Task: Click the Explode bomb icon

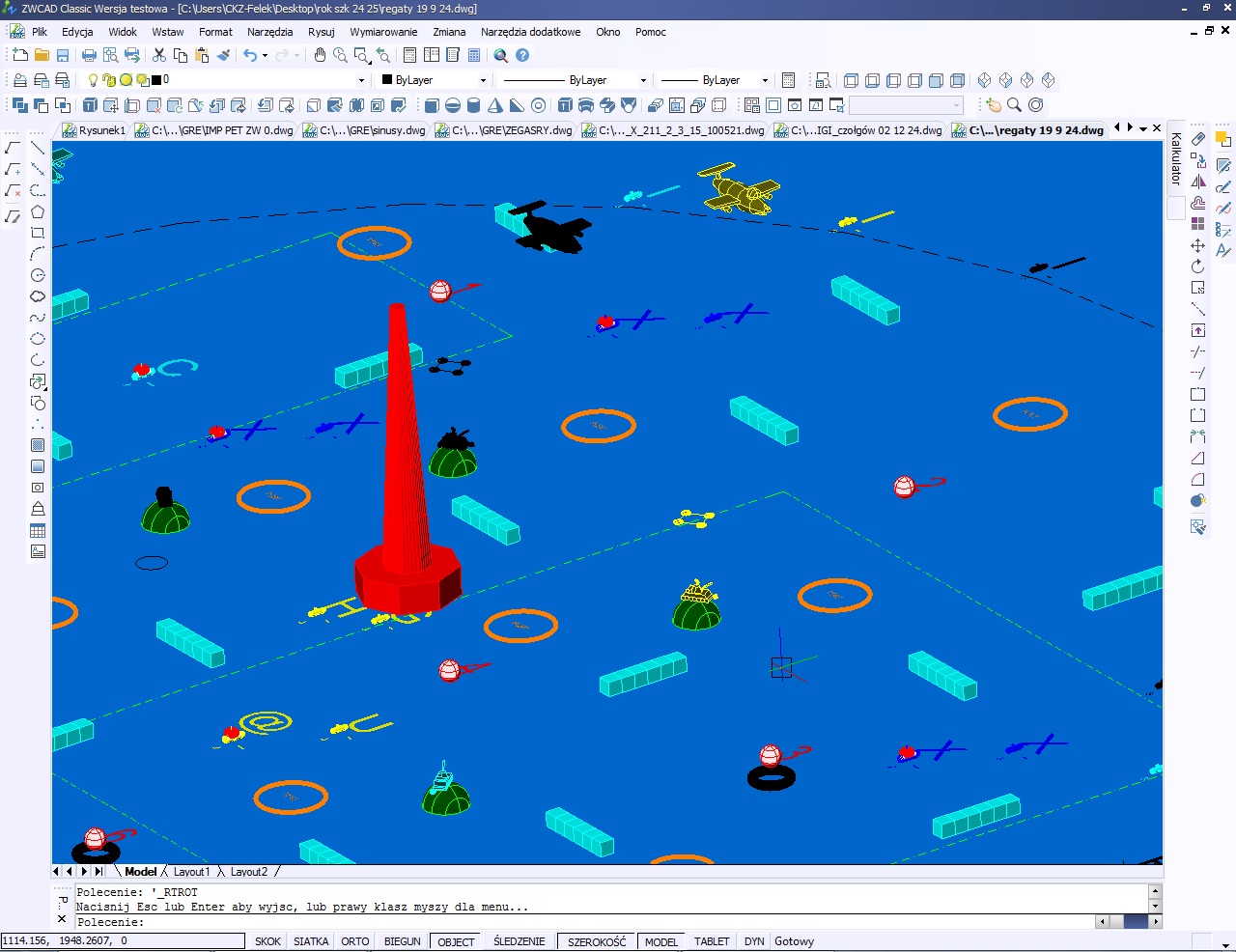Action: pyautogui.click(x=1198, y=500)
